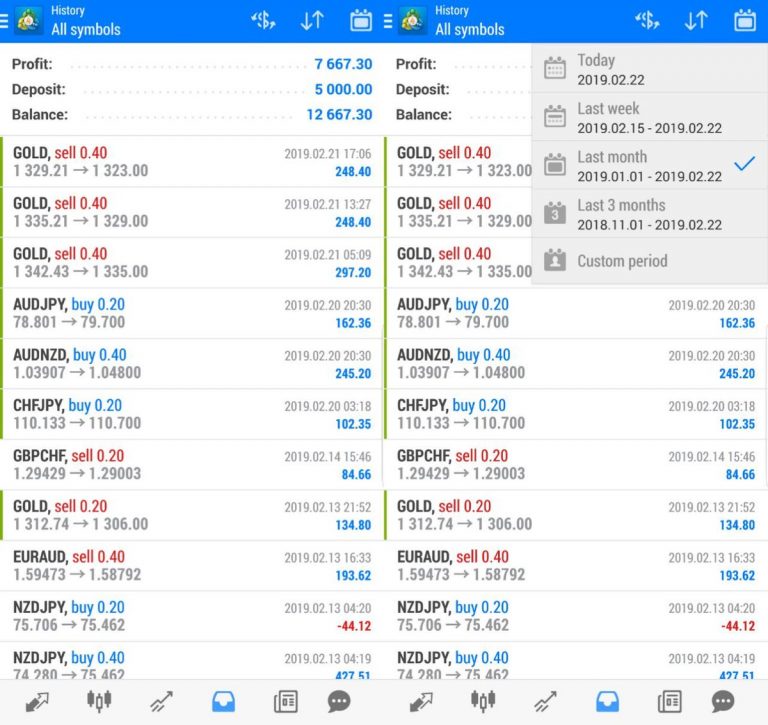Tap the sort arrows icon in right panel

click(696, 20)
